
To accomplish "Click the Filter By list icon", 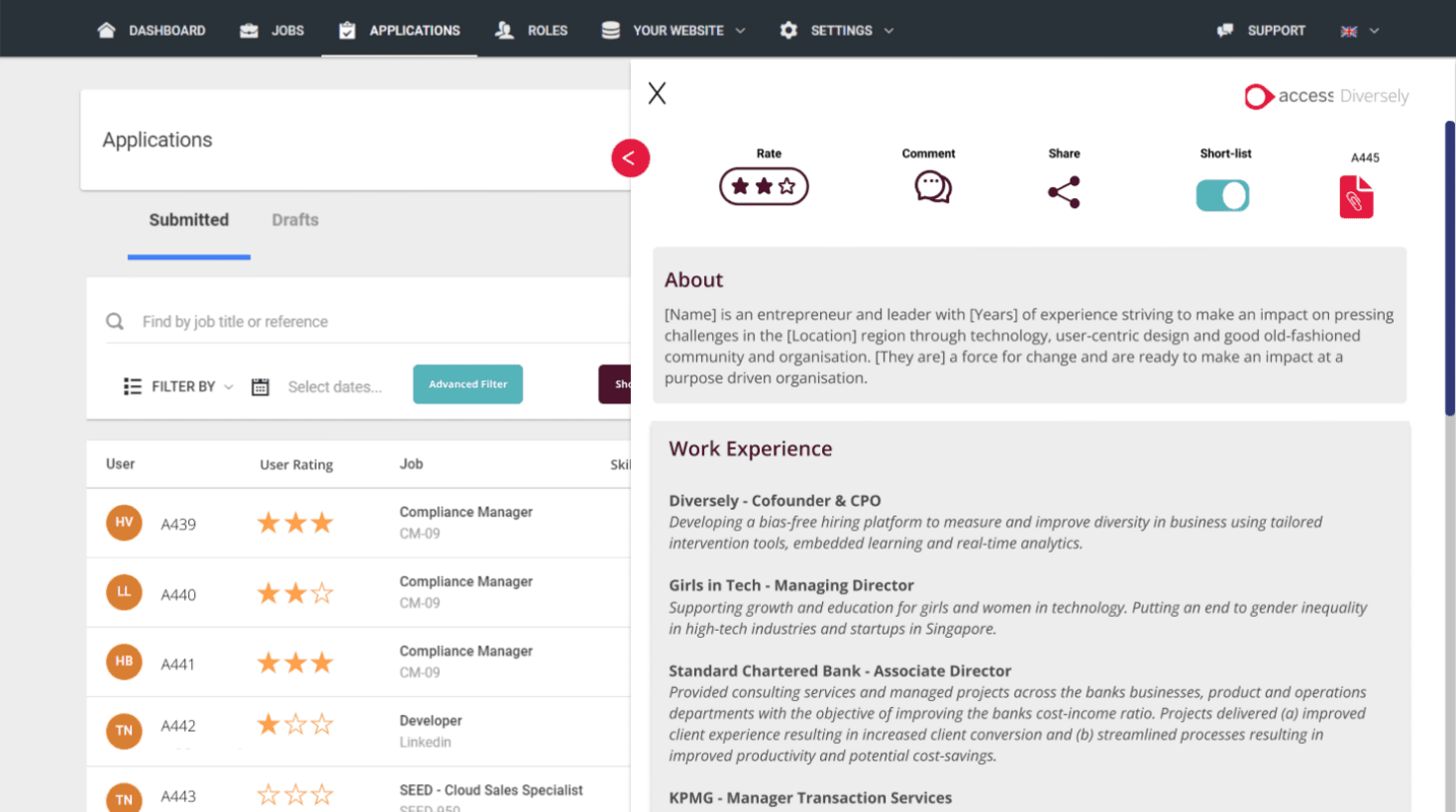I will (132, 386).
